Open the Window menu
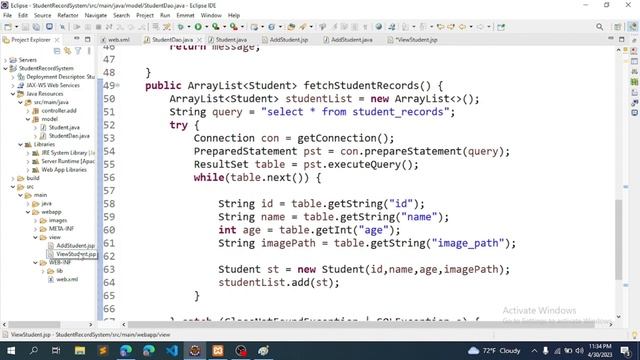This screenshot has width=640, height=360. coord(211,15)
